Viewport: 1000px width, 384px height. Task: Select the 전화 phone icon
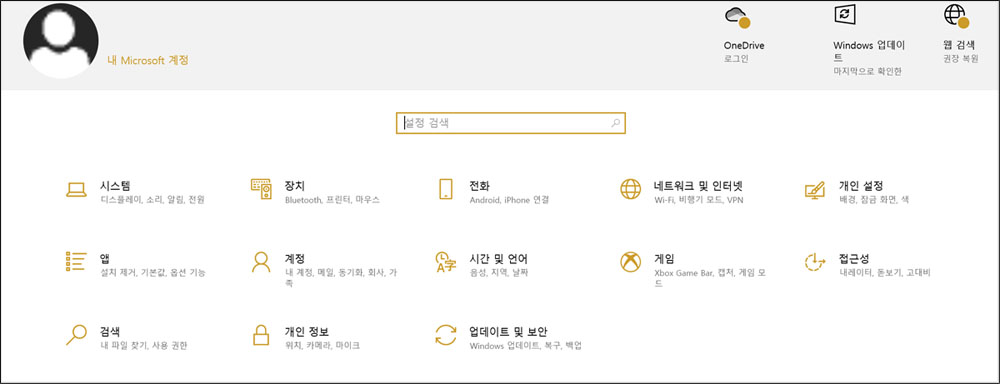coord(445,189)
